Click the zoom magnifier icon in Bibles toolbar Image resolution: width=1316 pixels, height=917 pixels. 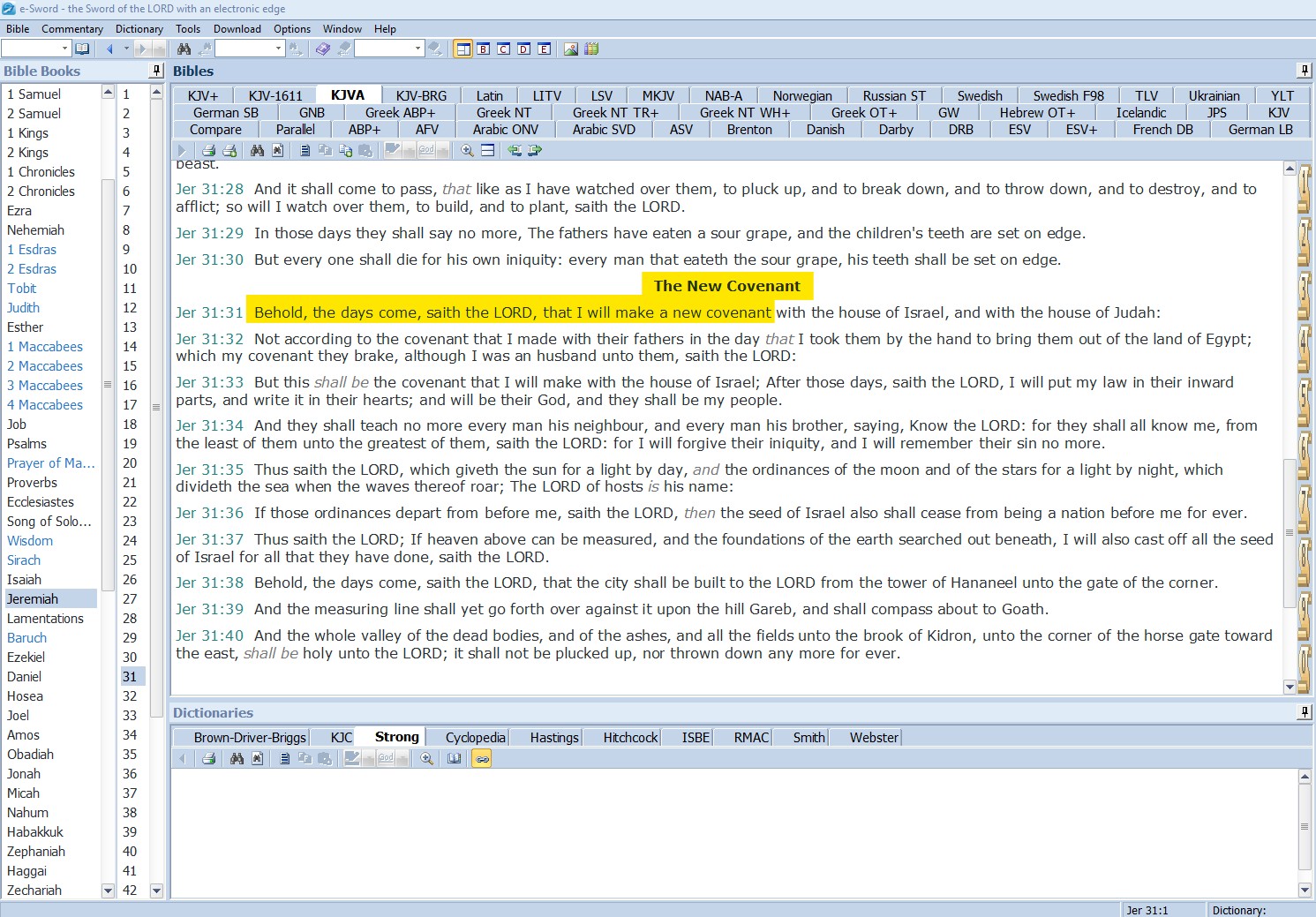click(468, 151)
